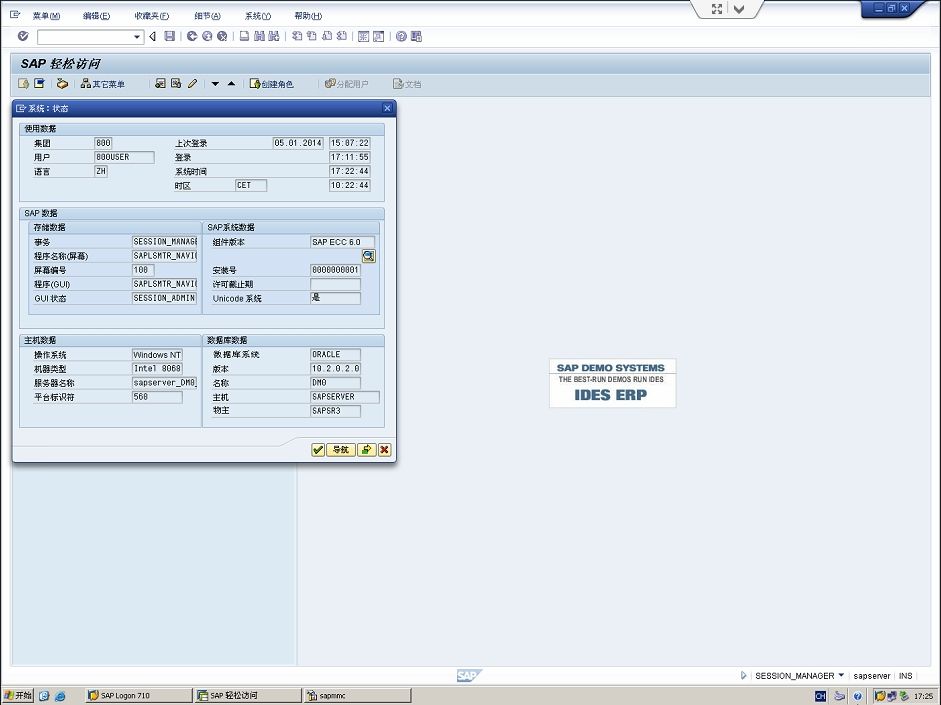The width and height of the screenshot is (941, 705).
Task: Click the black down-arrow move icon
Action: point(215,84)
